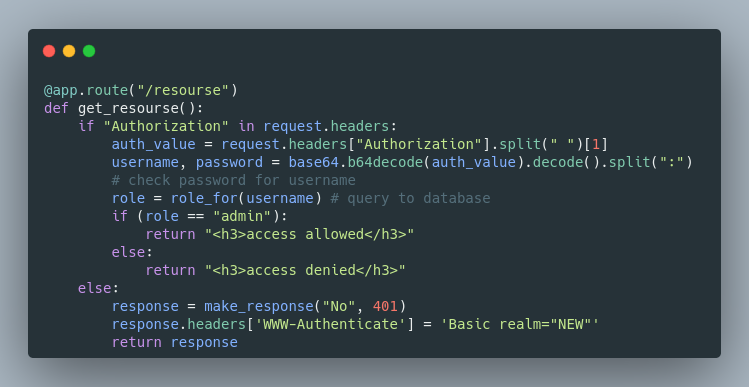
Task: Click the "admin" string literal
Action: coord(242,216)
